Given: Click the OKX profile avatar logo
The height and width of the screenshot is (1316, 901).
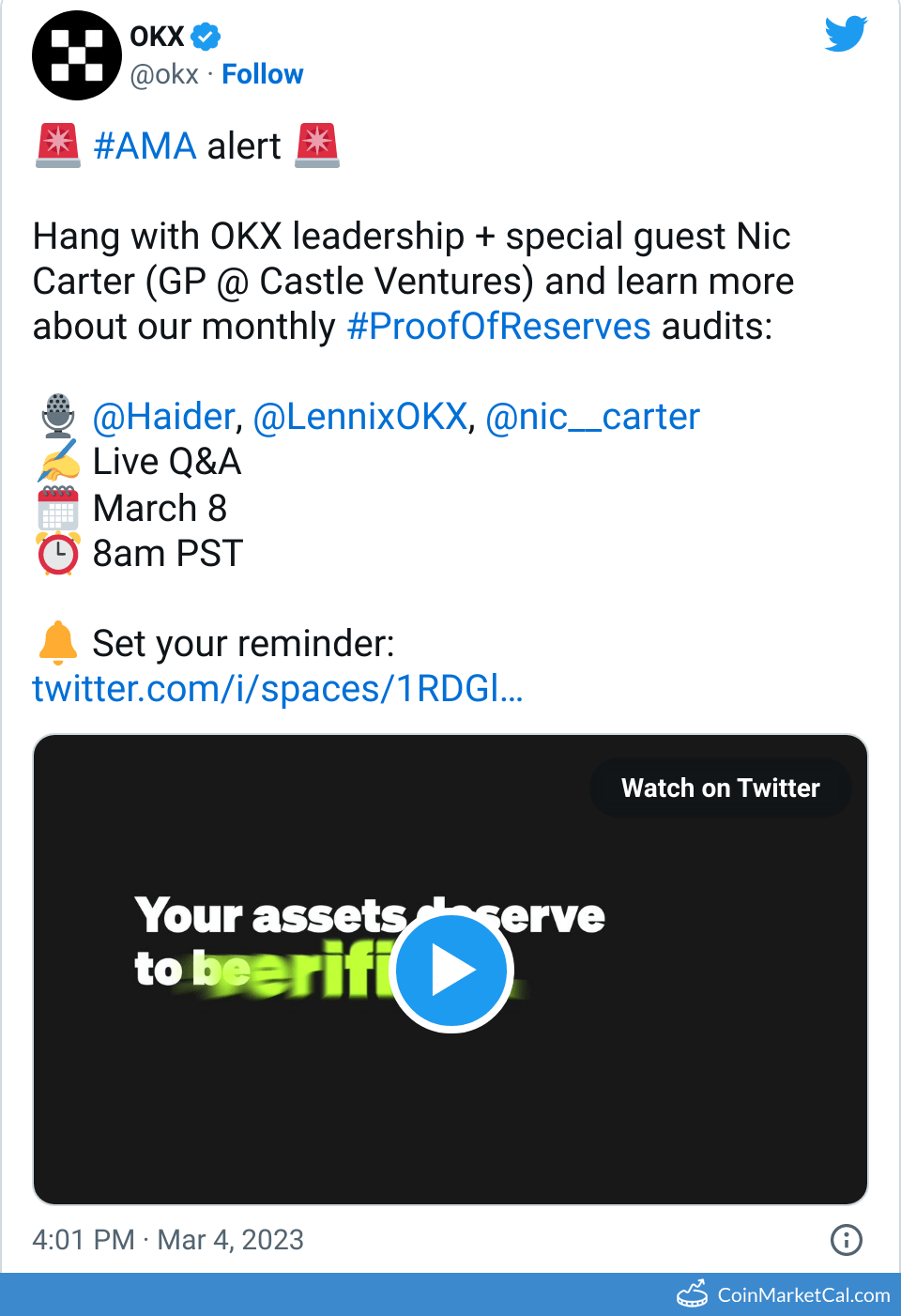Looking at the screenshot, I should tap(77, 55).
